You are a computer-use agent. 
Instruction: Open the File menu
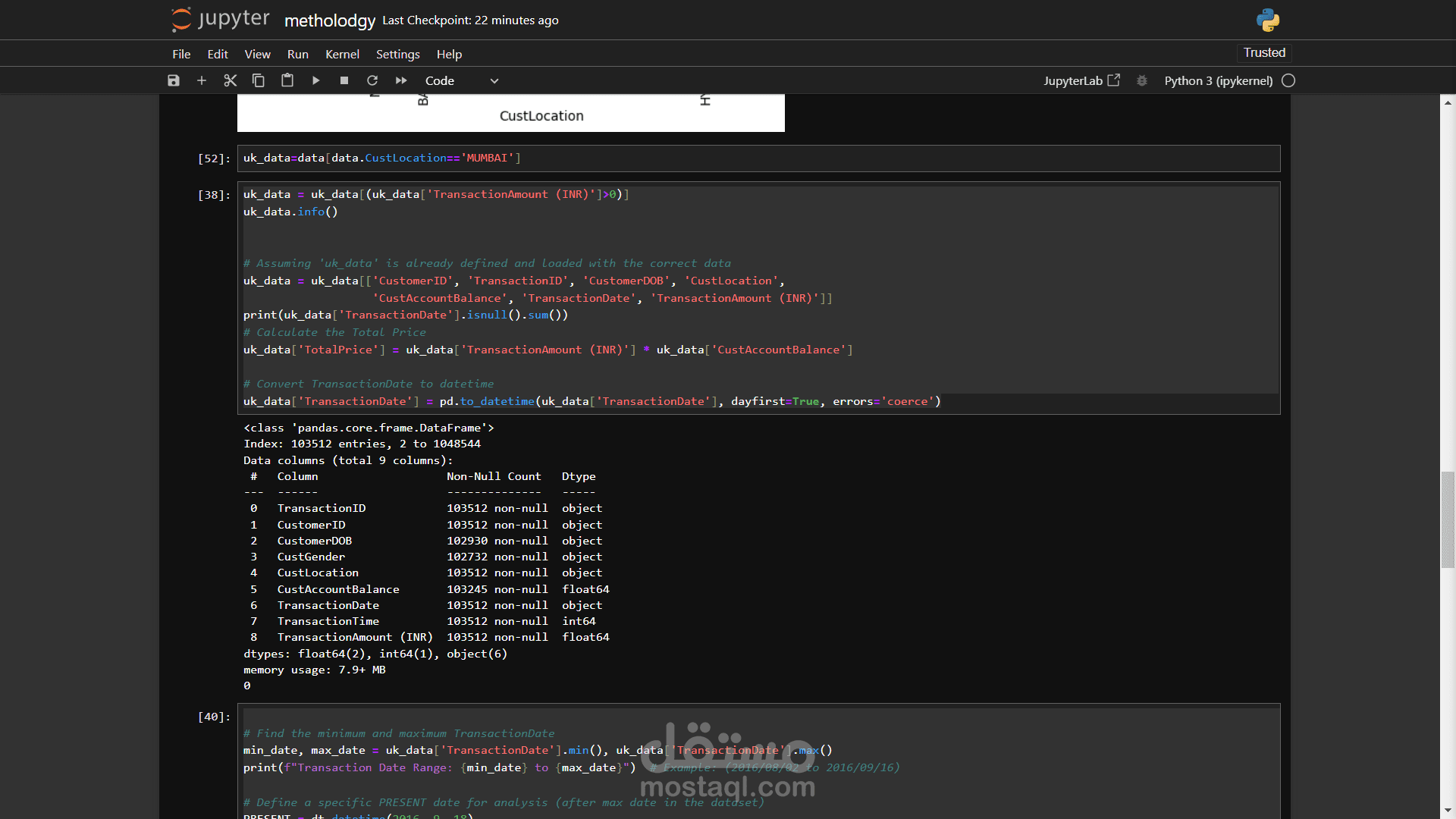(x=181, y=54)
